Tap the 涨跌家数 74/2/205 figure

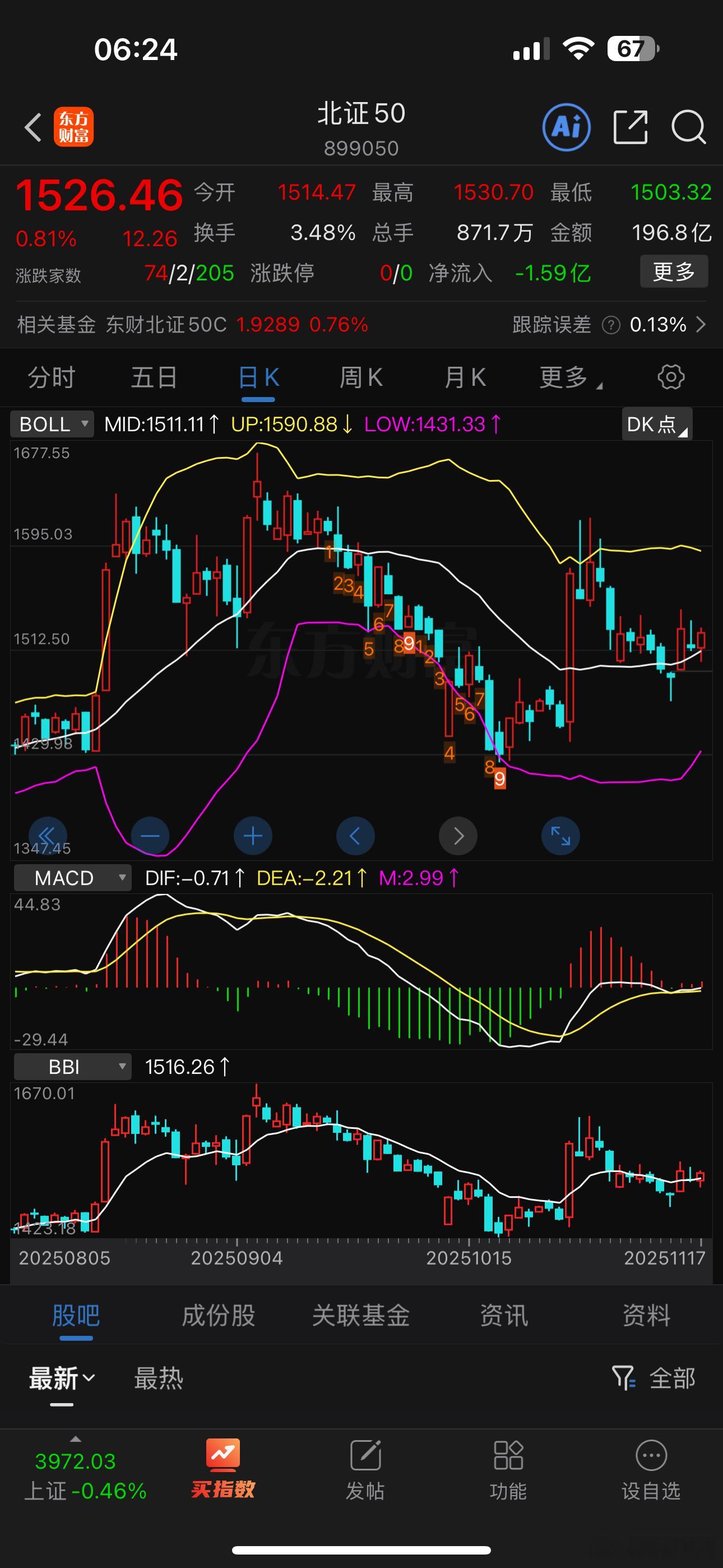coord(189,273)
